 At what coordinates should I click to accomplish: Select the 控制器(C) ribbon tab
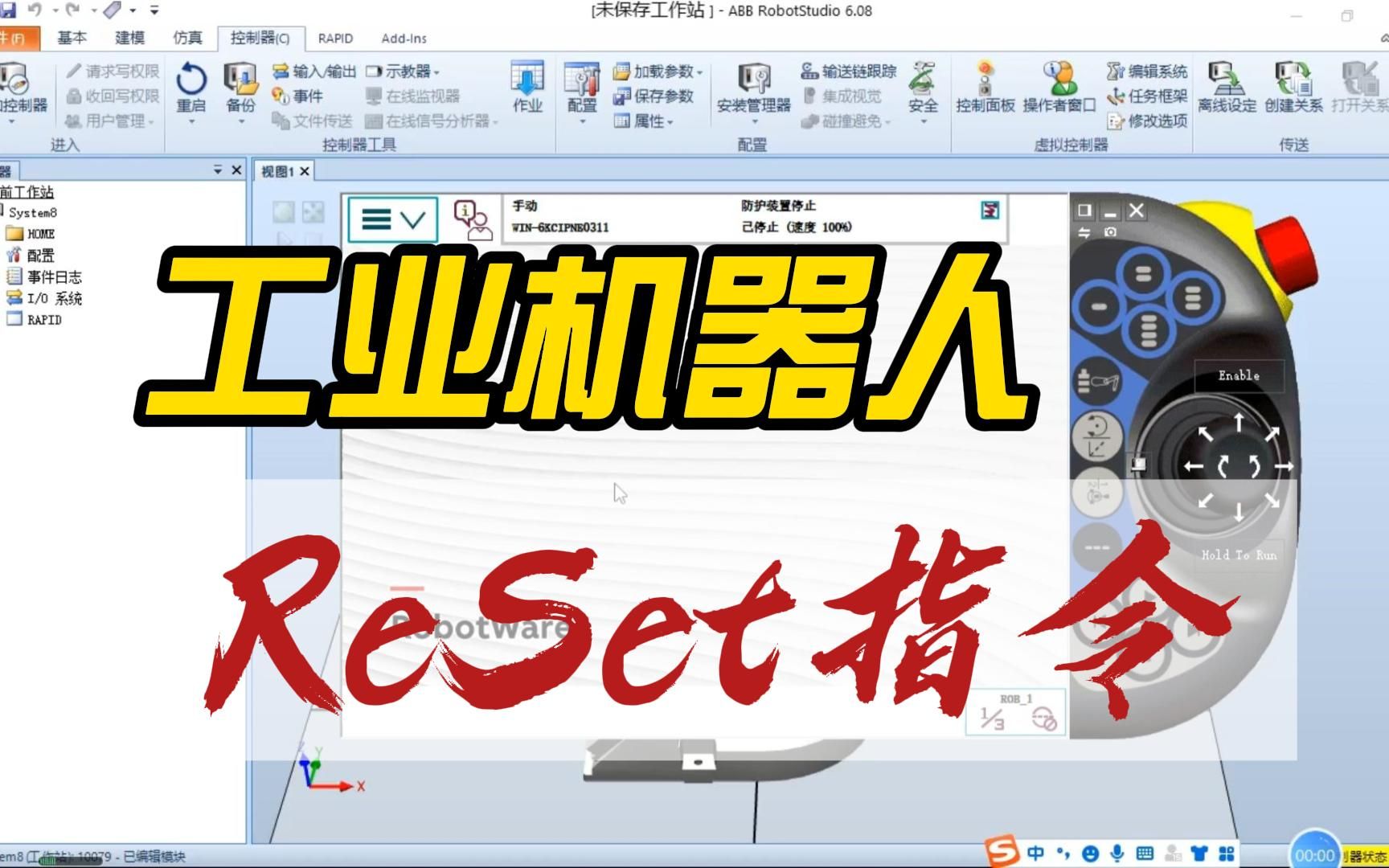click(260, 38)
